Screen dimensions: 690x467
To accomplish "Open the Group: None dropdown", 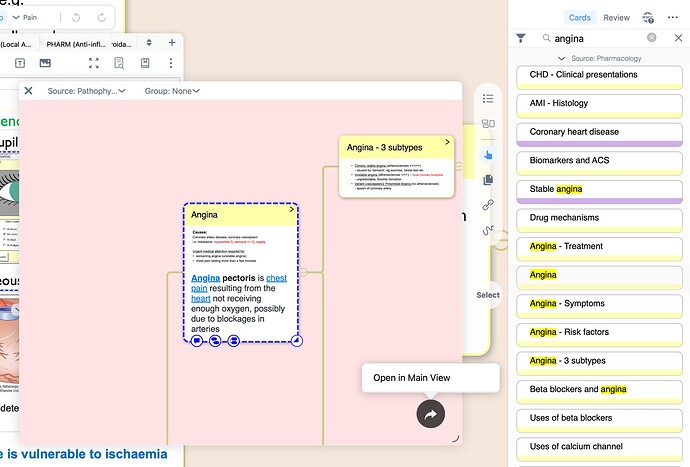I will point(172,91).
